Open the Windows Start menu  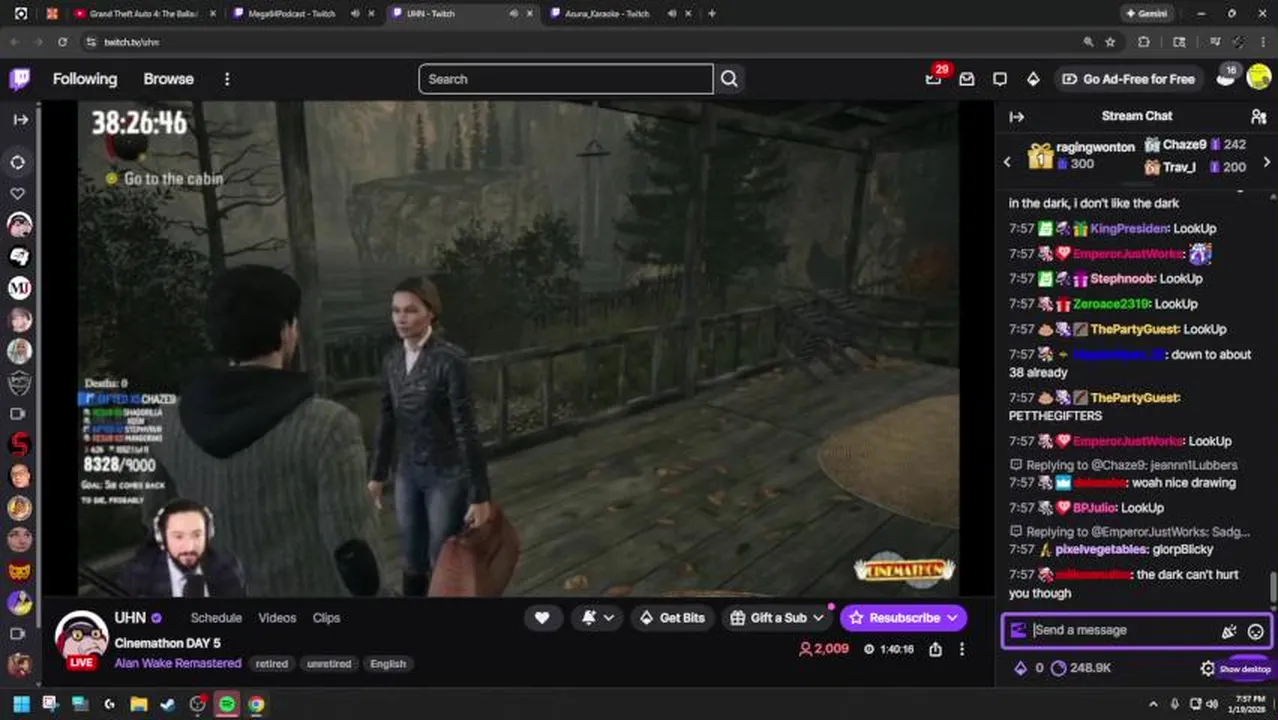click(21, 704)
